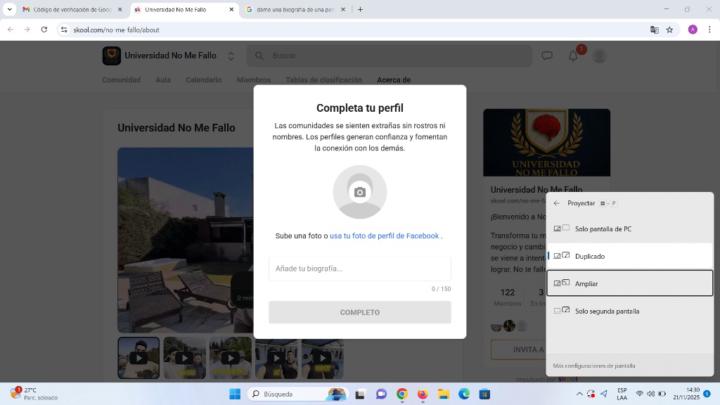Open Google Chrome from the taskbar

402,394
